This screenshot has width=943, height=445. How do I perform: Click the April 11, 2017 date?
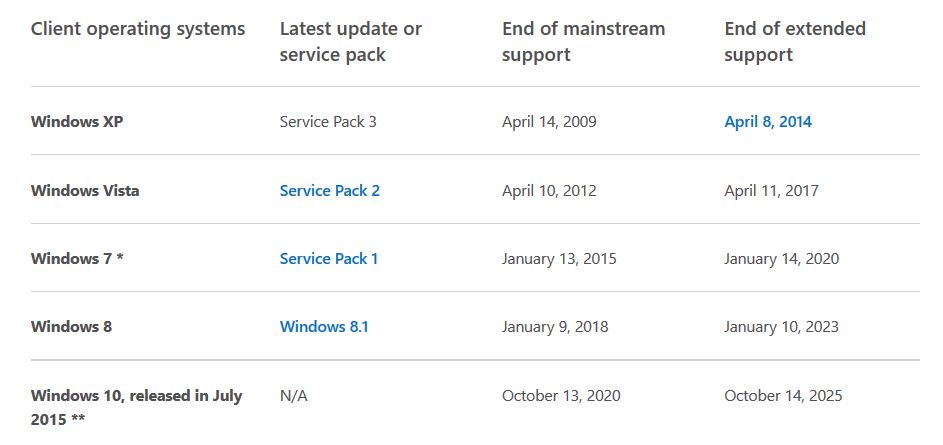[x=771, y=191]
